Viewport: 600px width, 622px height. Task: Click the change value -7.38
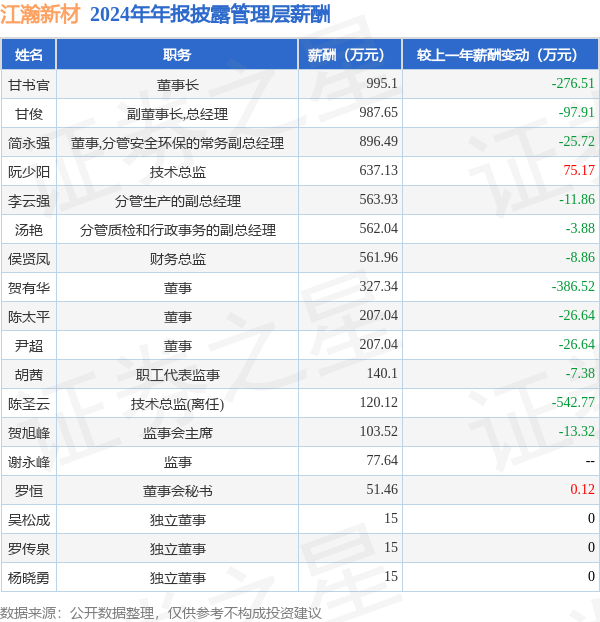[x=580, y=373]
